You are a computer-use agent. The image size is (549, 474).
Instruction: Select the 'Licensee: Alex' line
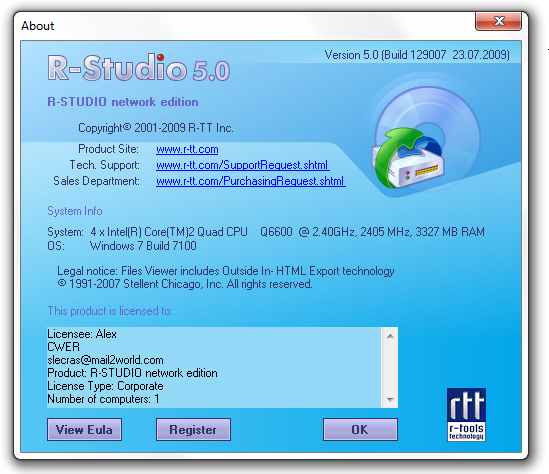pyautogui.click(x=82, y=334)
